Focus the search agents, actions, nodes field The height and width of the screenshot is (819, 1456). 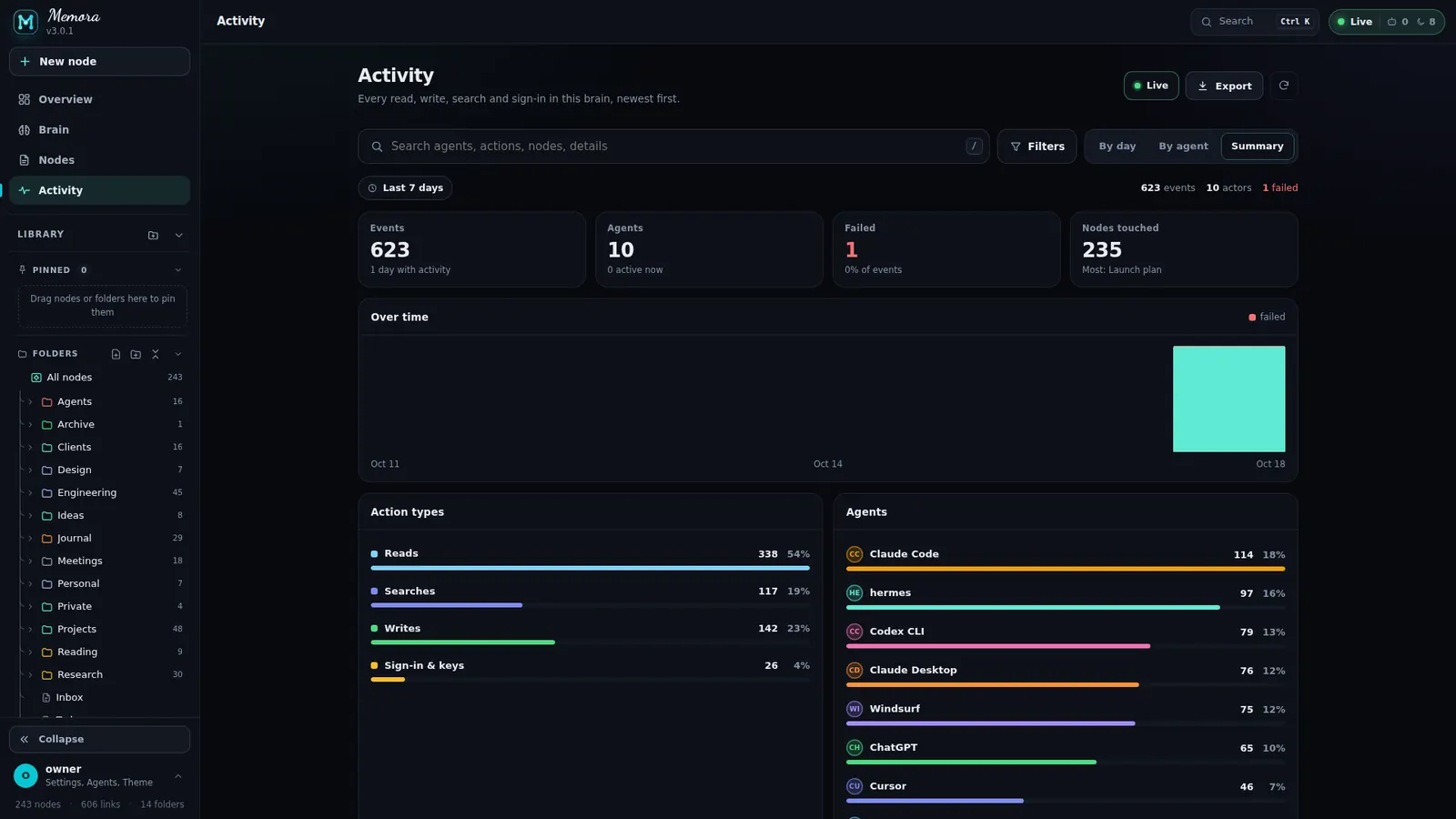673,147
